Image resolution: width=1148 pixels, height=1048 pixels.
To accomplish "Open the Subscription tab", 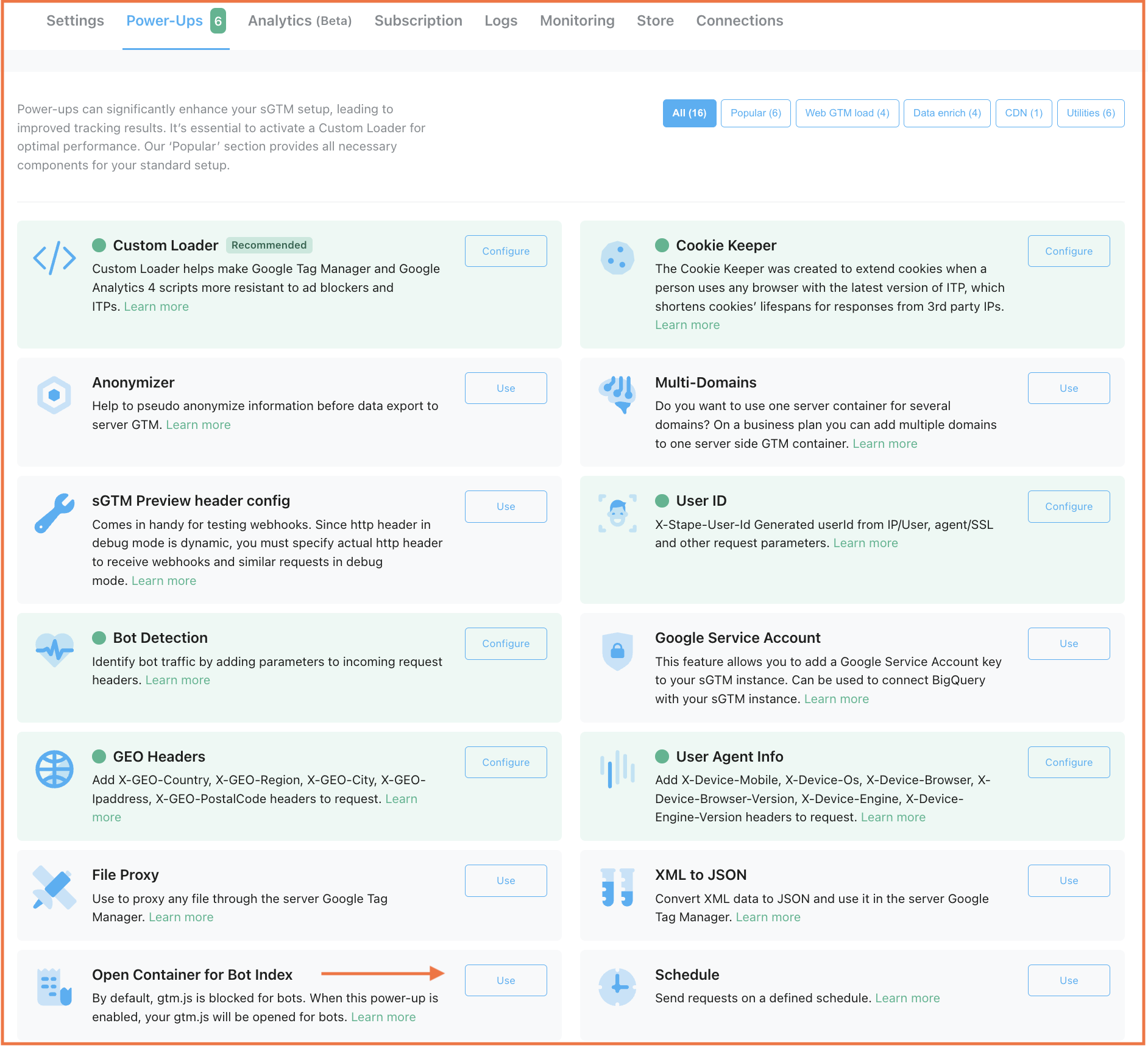I will click(x=418, y=21).
